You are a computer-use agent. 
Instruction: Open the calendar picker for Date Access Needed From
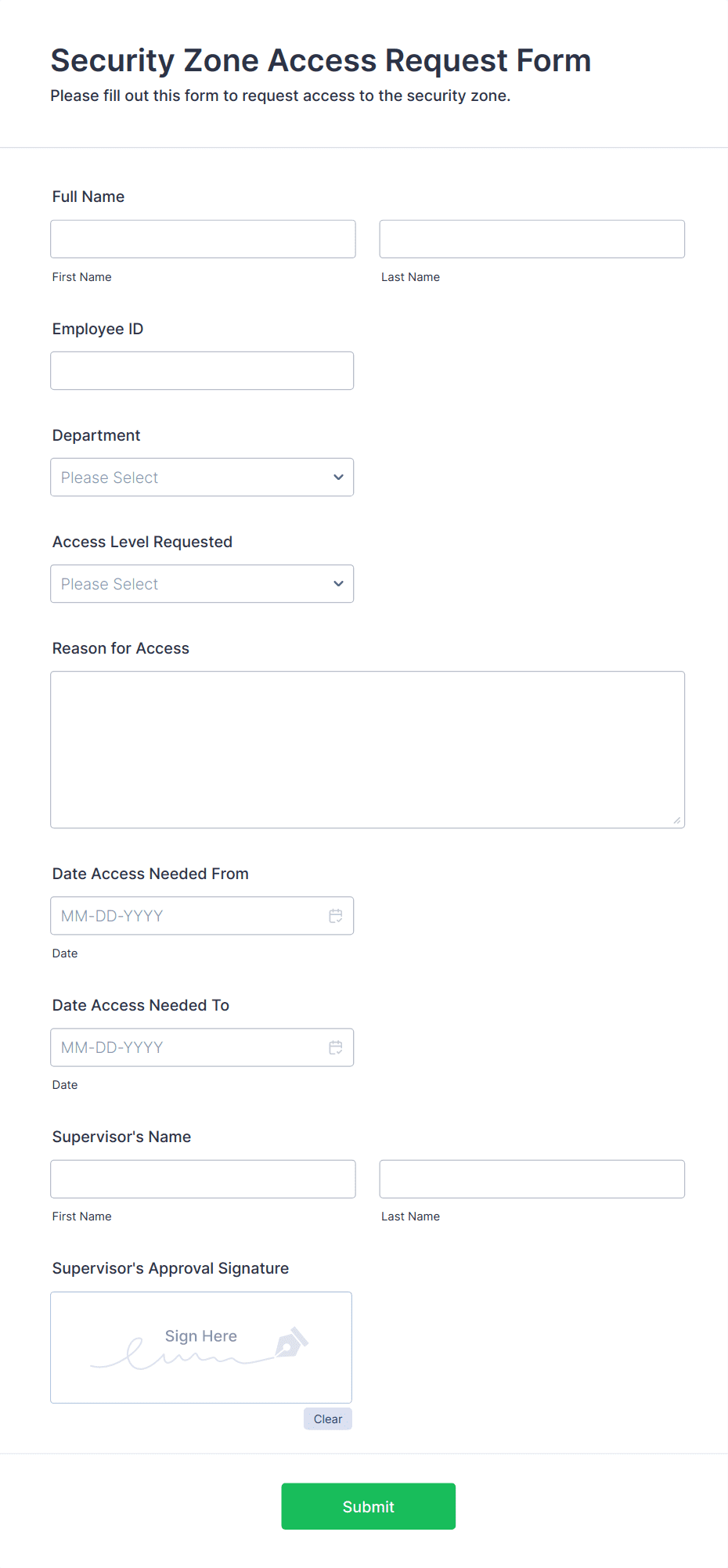336,916
